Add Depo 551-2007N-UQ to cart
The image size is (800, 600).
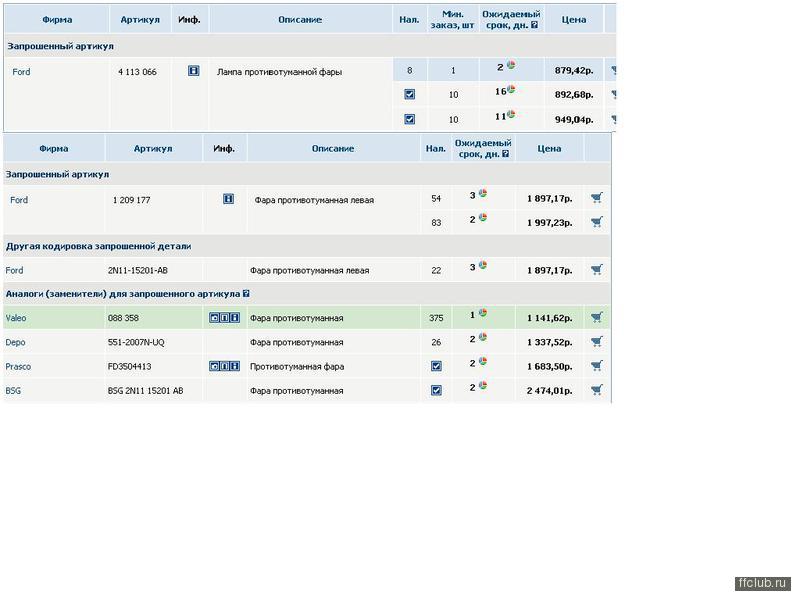tap(597, 341)
